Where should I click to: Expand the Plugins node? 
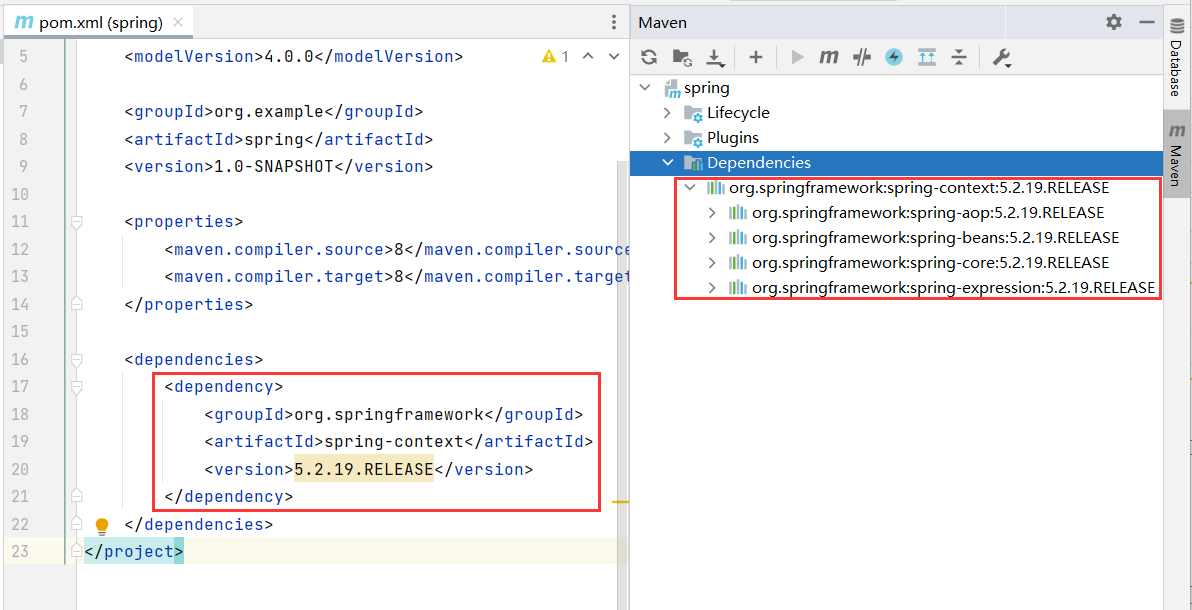tap(668, 138)
